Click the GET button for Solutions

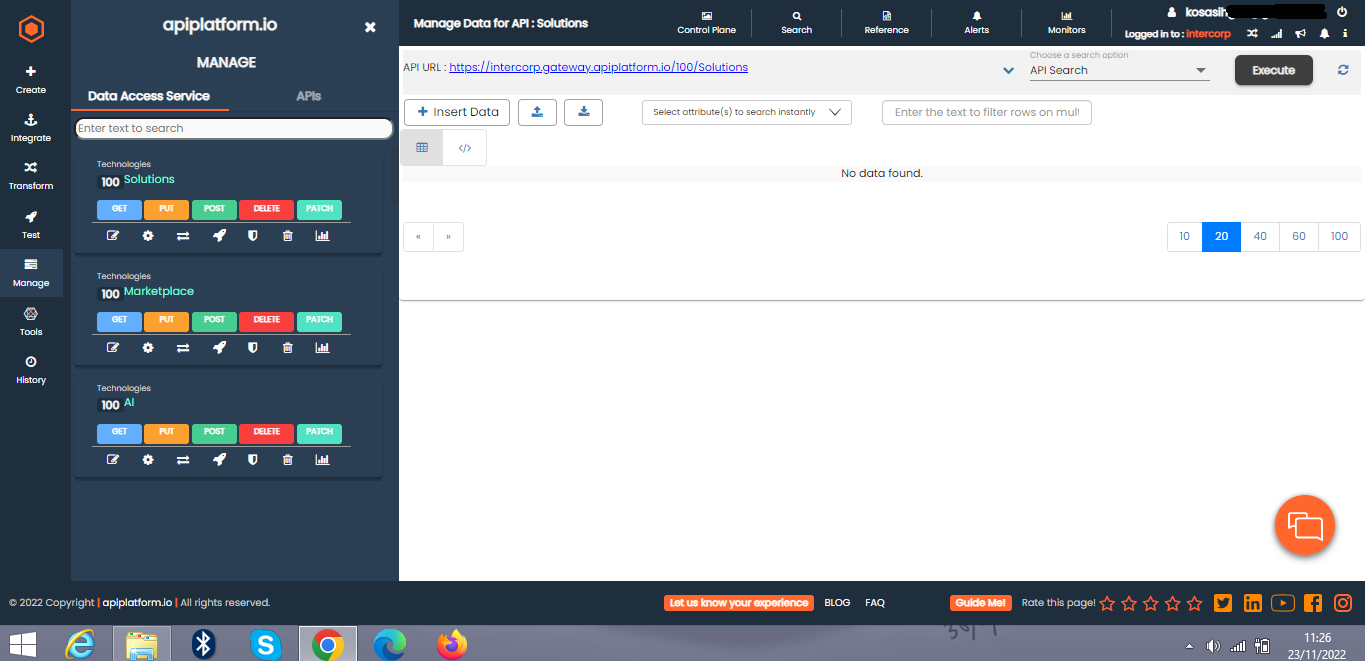click(x=119, y=209)
